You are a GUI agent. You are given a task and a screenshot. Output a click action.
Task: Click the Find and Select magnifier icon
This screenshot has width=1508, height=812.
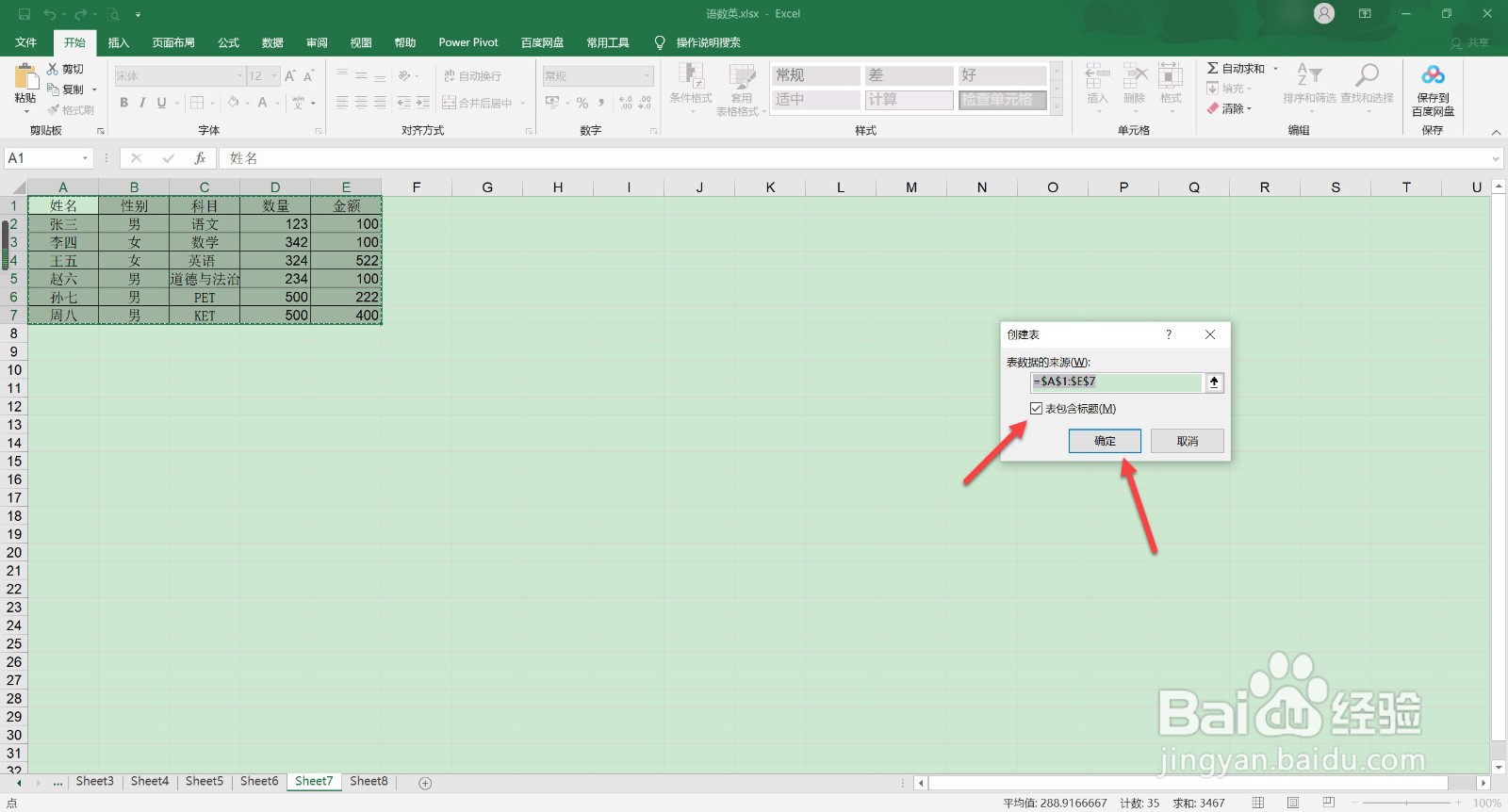(x=1367, y=75)
